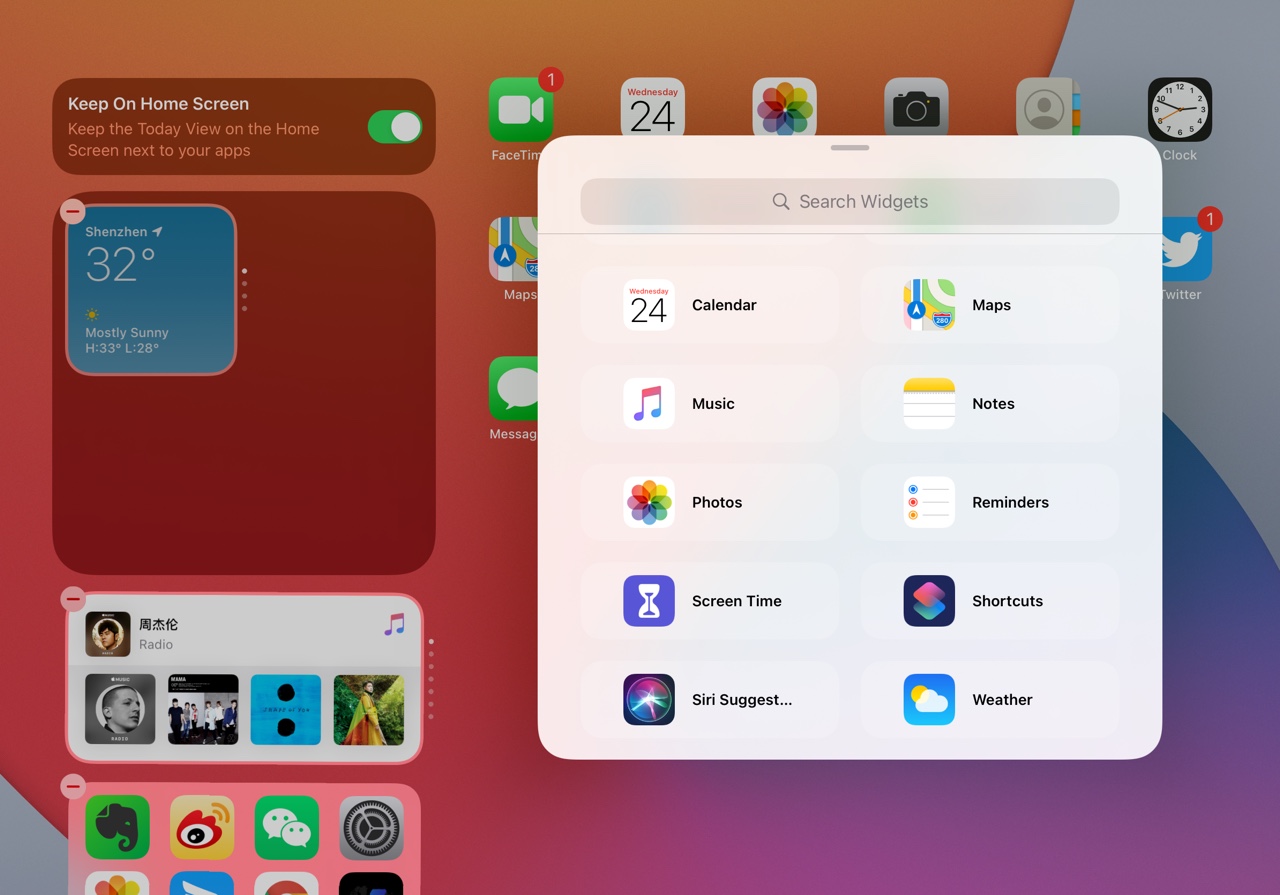
Task: Open the Music widget option
Action: pyautogui.click(x=709, y=404)
